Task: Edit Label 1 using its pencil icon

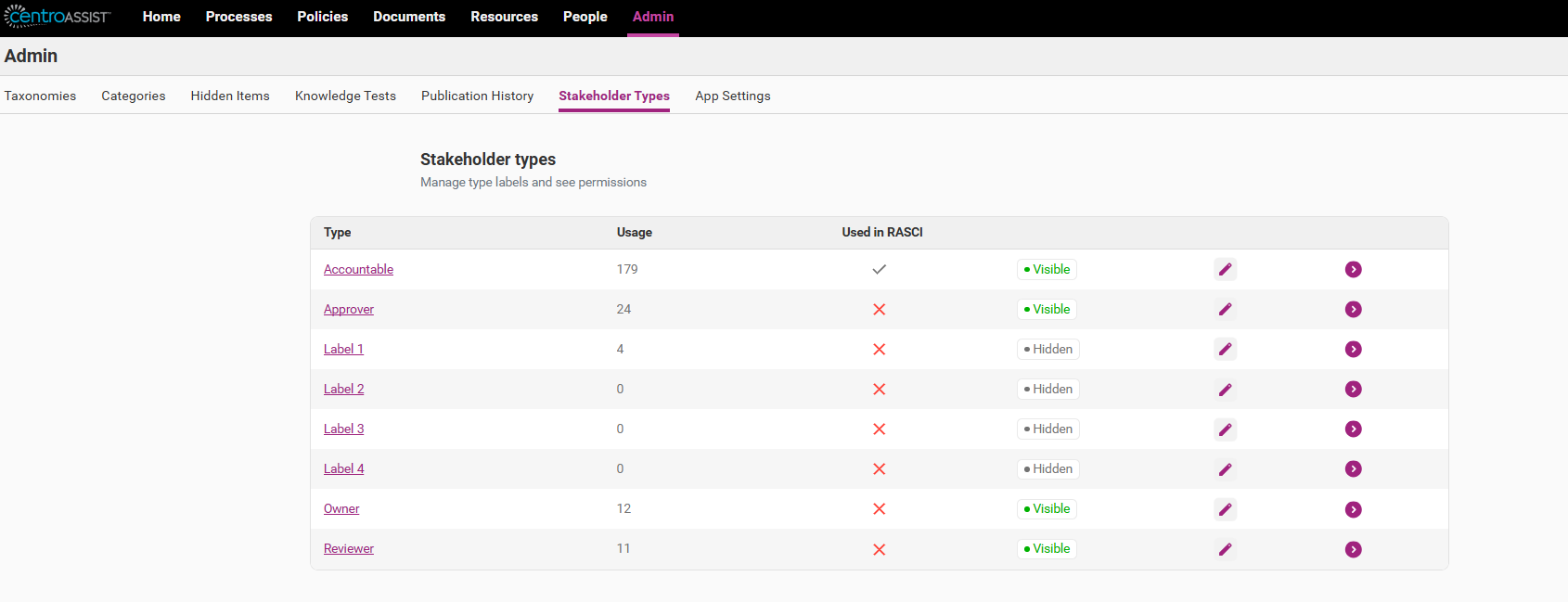Action: [x=1225, y=349]
